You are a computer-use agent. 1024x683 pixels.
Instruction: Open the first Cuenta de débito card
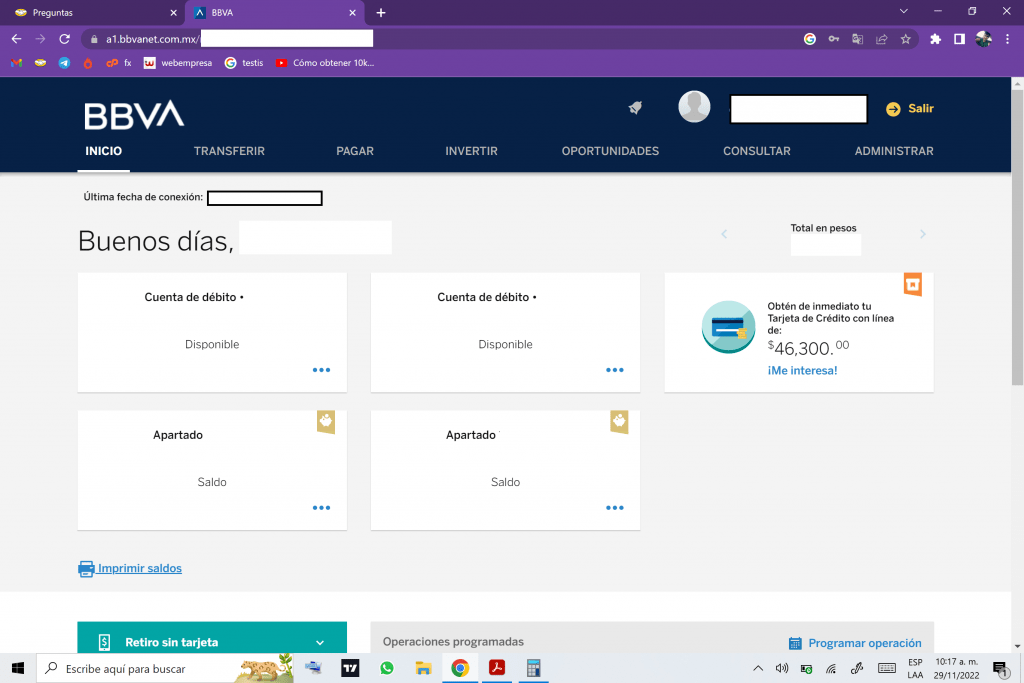(x=212, y=332)
